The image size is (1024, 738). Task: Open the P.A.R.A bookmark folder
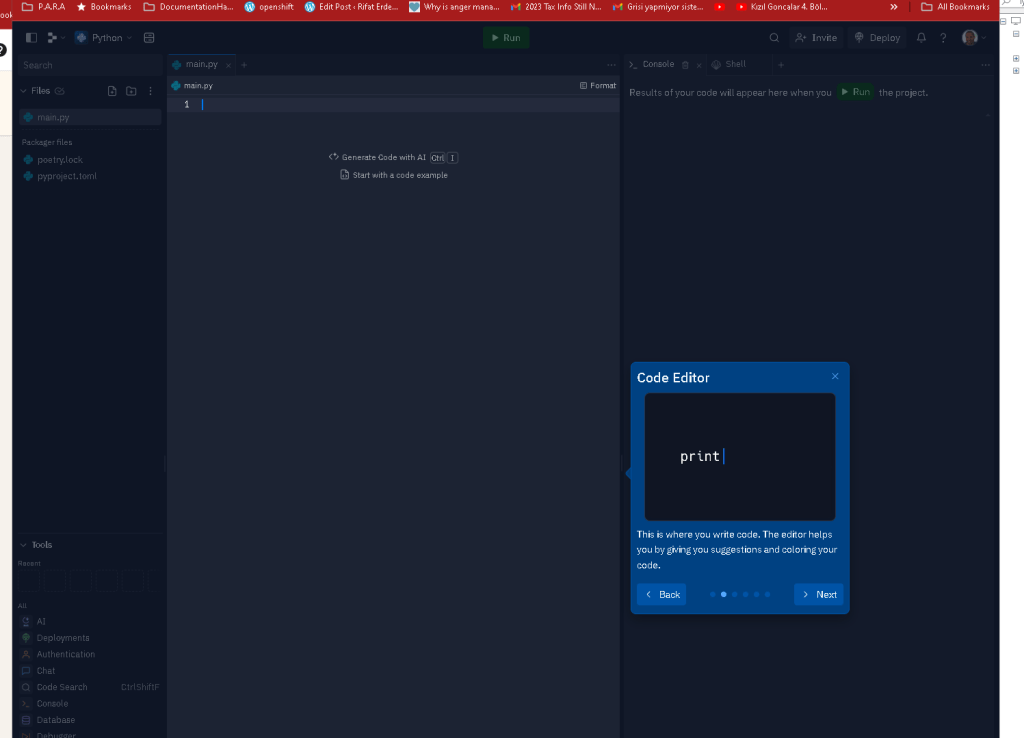44,7
